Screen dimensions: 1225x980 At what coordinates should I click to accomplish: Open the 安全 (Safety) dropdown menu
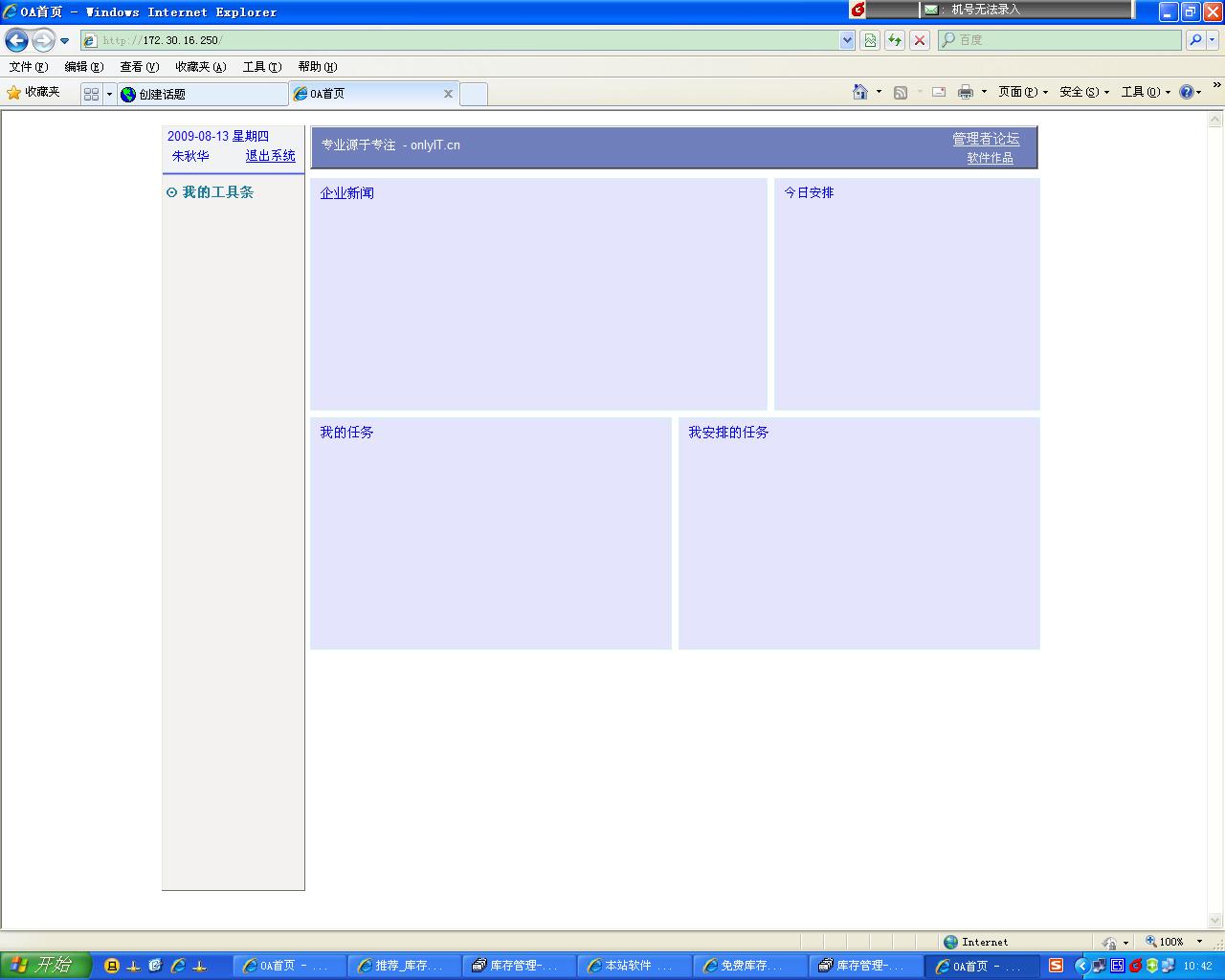[x=1083, y=92]
